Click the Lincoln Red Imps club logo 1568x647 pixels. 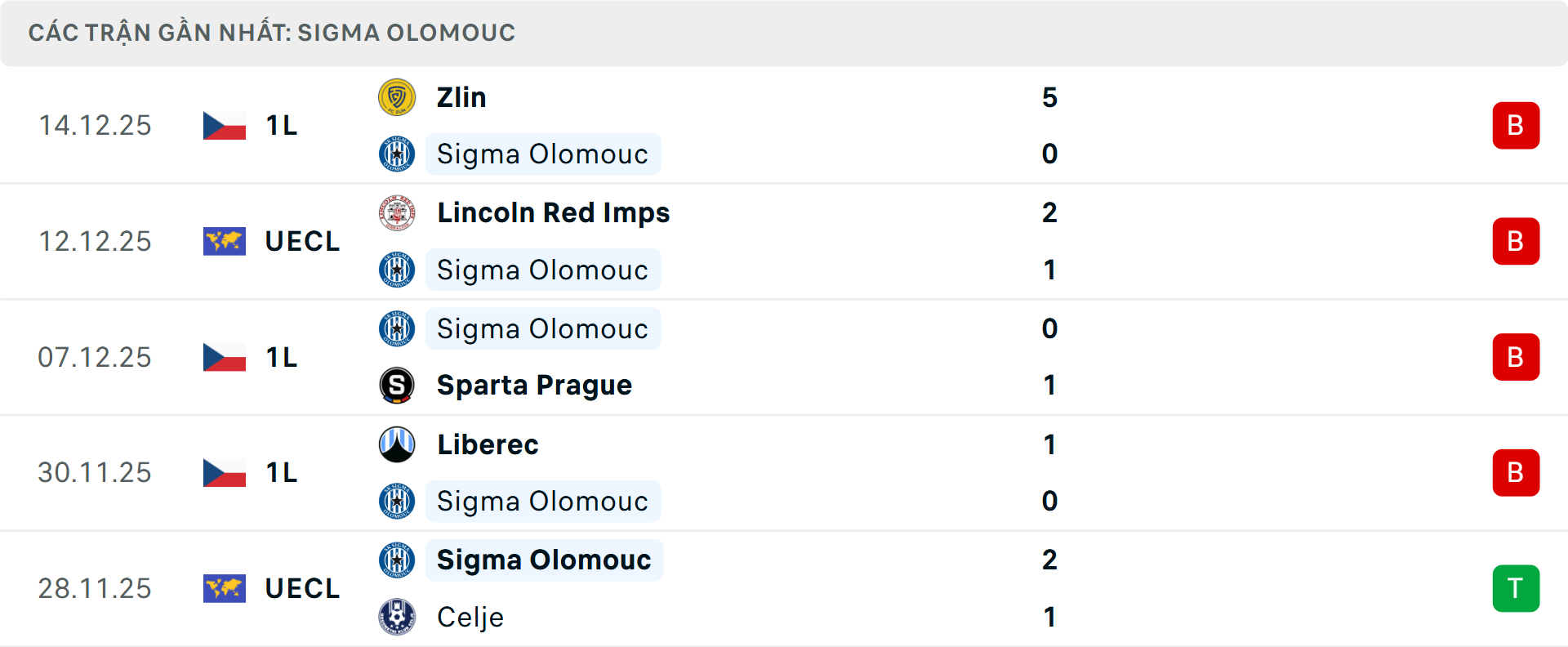point(397,212)
